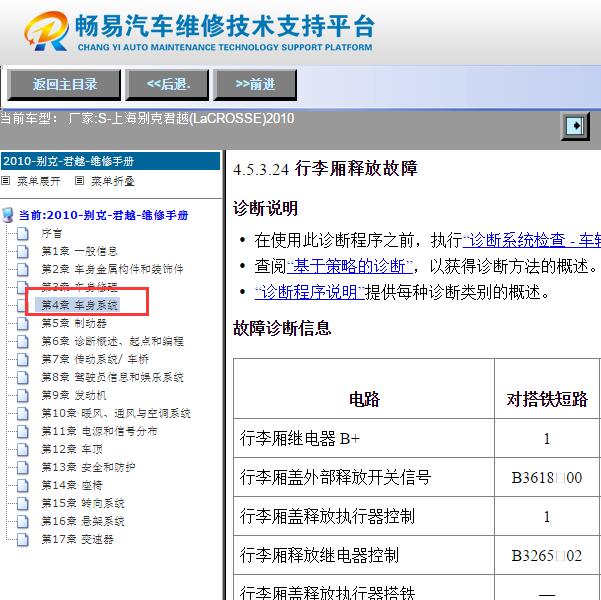Click the page icon next to 第13章
Viewport: 601px width, 600px height.
[x=23, y=467]
